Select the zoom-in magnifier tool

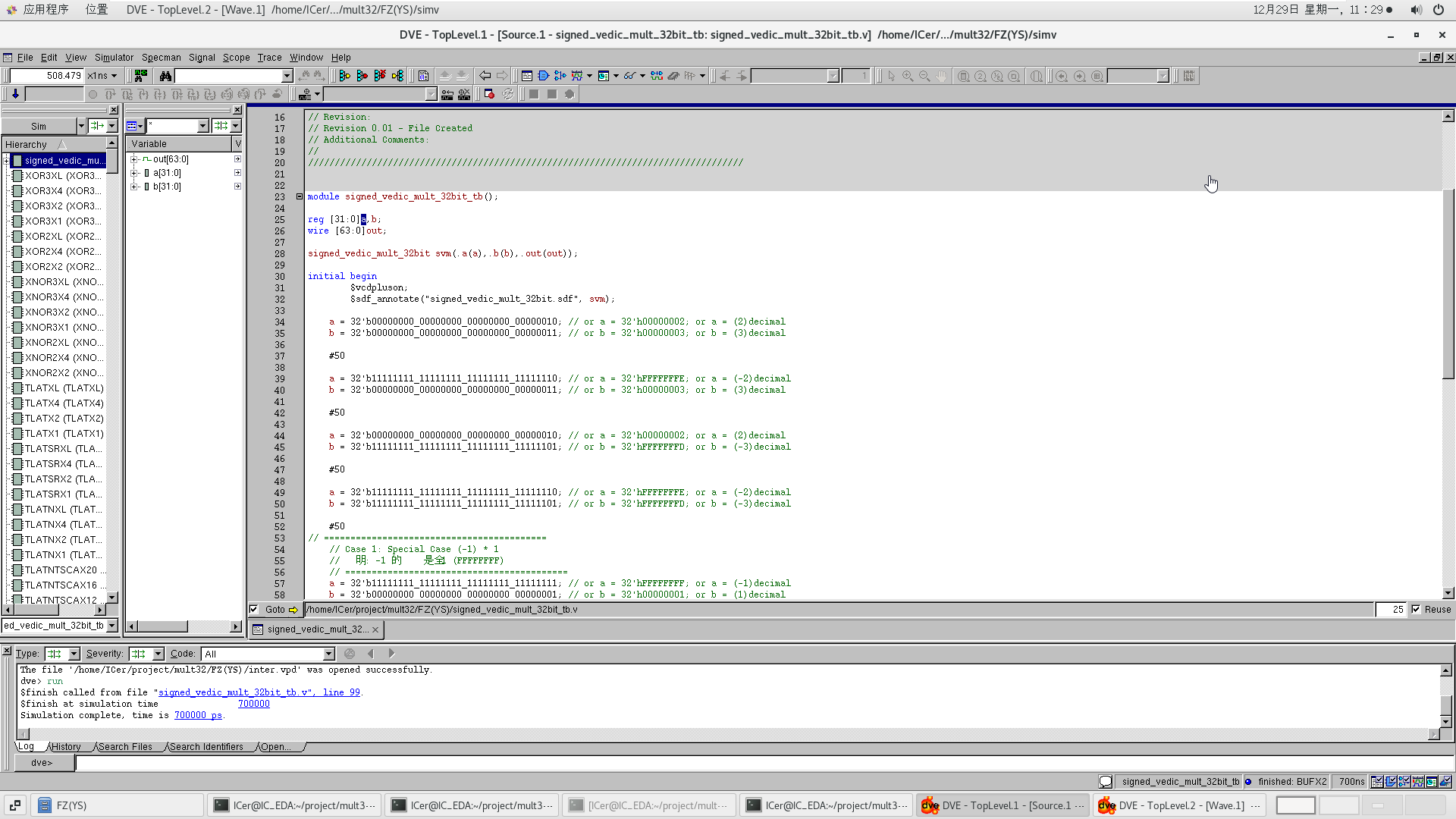pos(908,75)
